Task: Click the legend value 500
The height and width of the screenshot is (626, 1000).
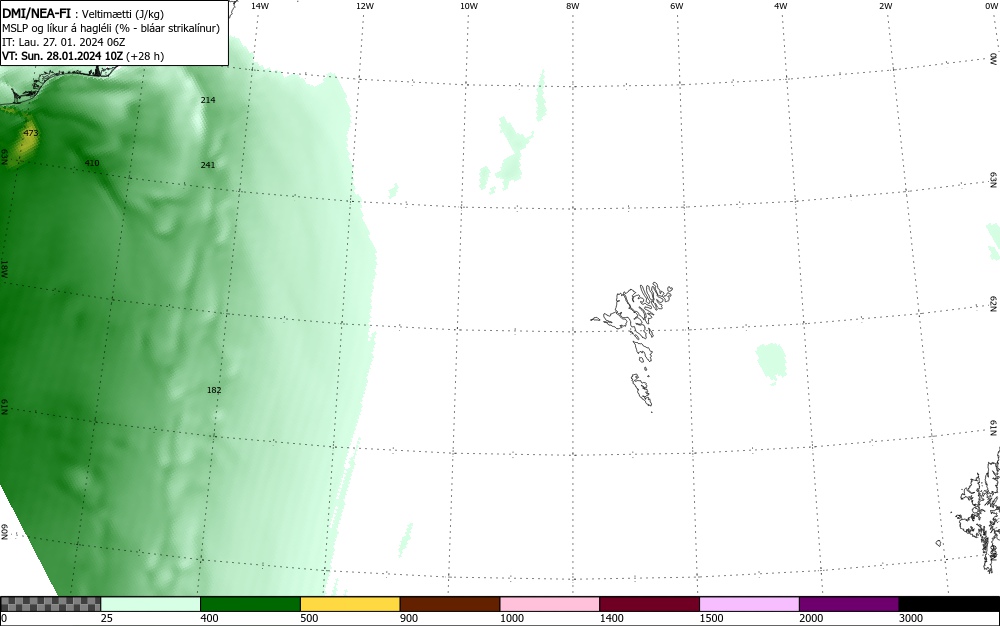Action: pos(309,618)
